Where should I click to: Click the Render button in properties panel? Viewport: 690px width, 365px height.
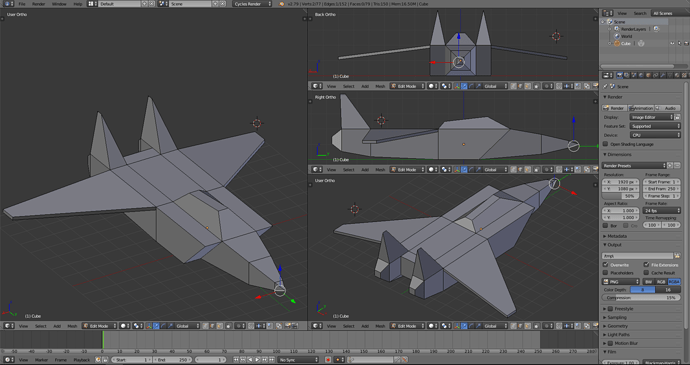(614, 108)
